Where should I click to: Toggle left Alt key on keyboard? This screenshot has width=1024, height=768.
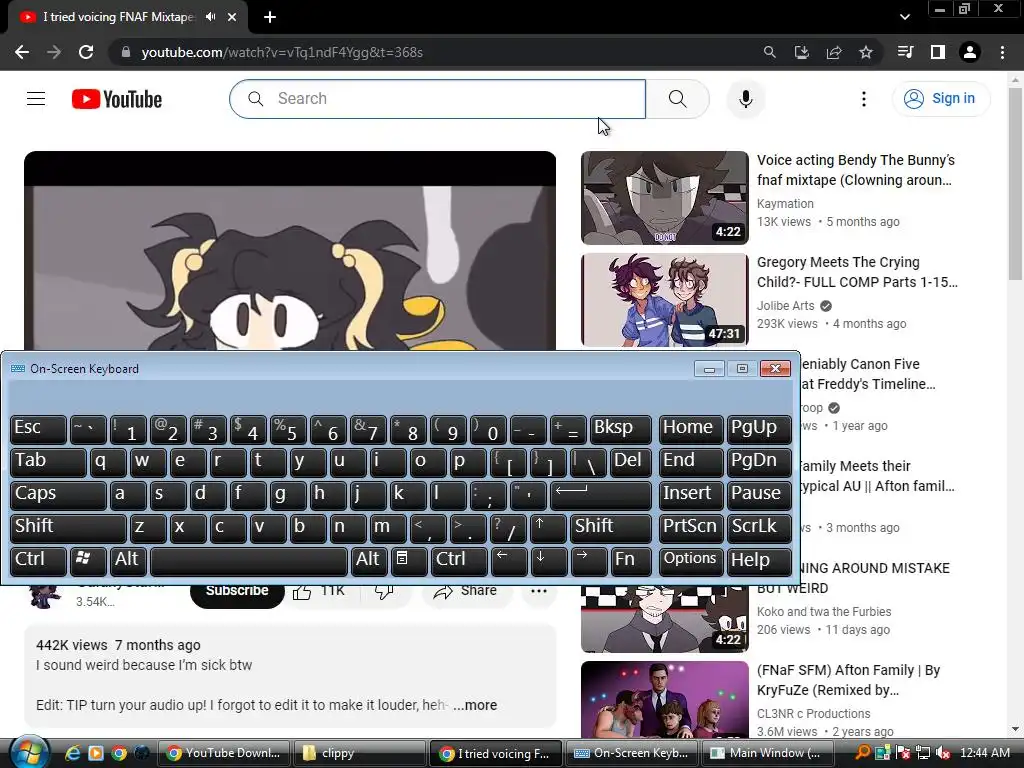tap(127, 560)
